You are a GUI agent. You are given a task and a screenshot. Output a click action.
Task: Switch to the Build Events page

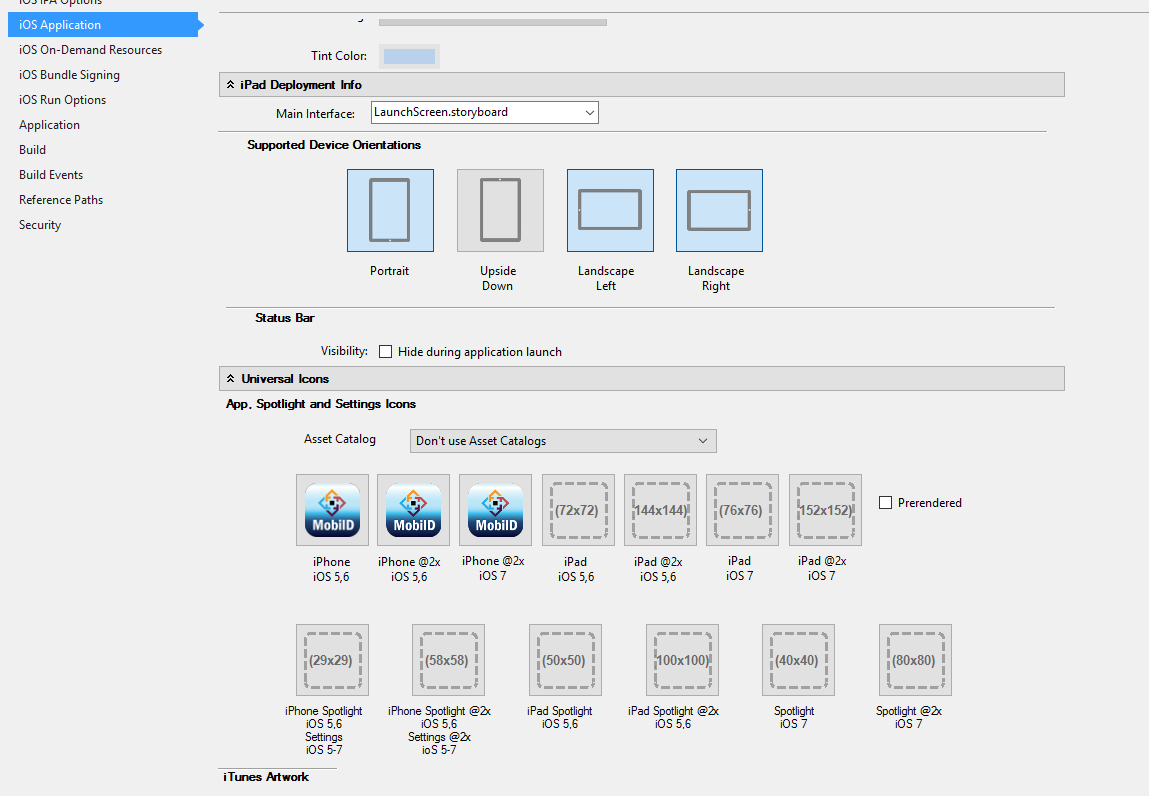click(51, 175)
